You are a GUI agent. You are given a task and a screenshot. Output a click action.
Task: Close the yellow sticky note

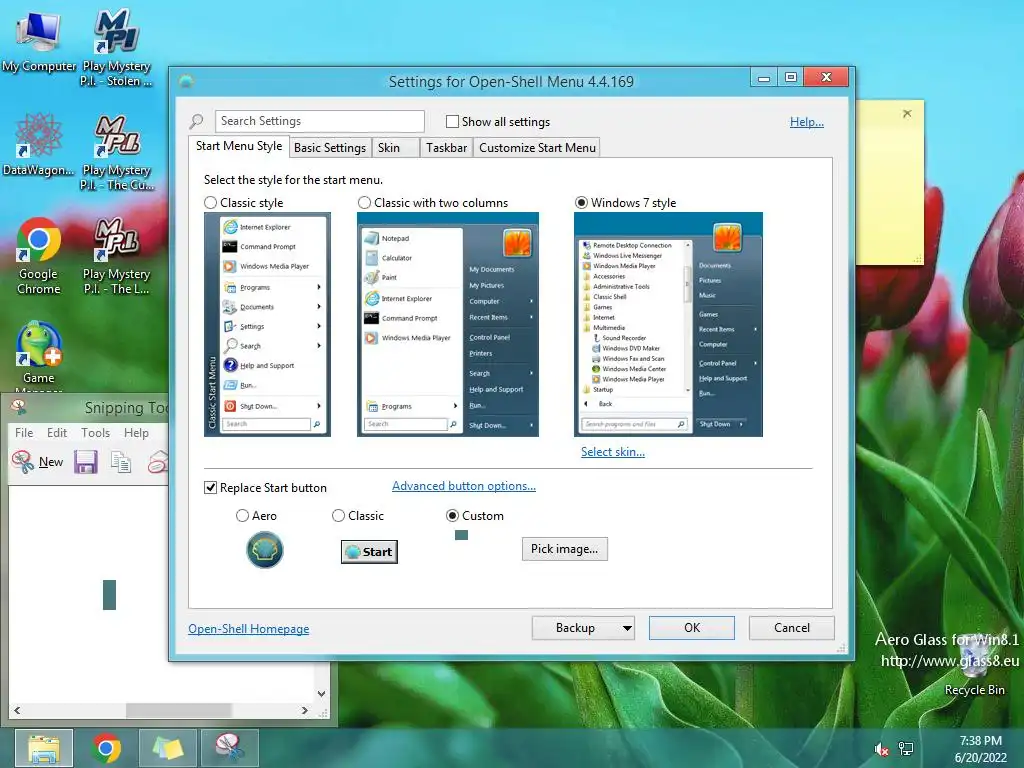(907, 114)
